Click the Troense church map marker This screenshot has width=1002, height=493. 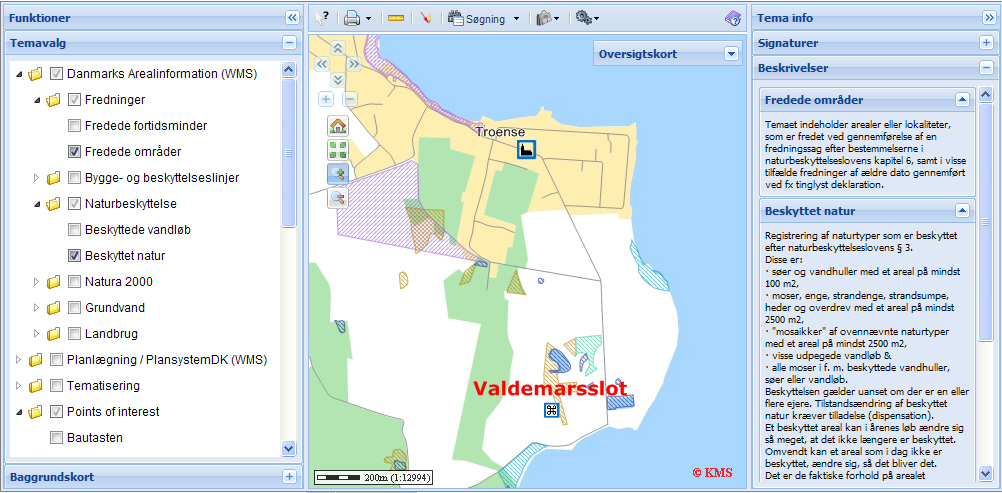pos(526,150)
